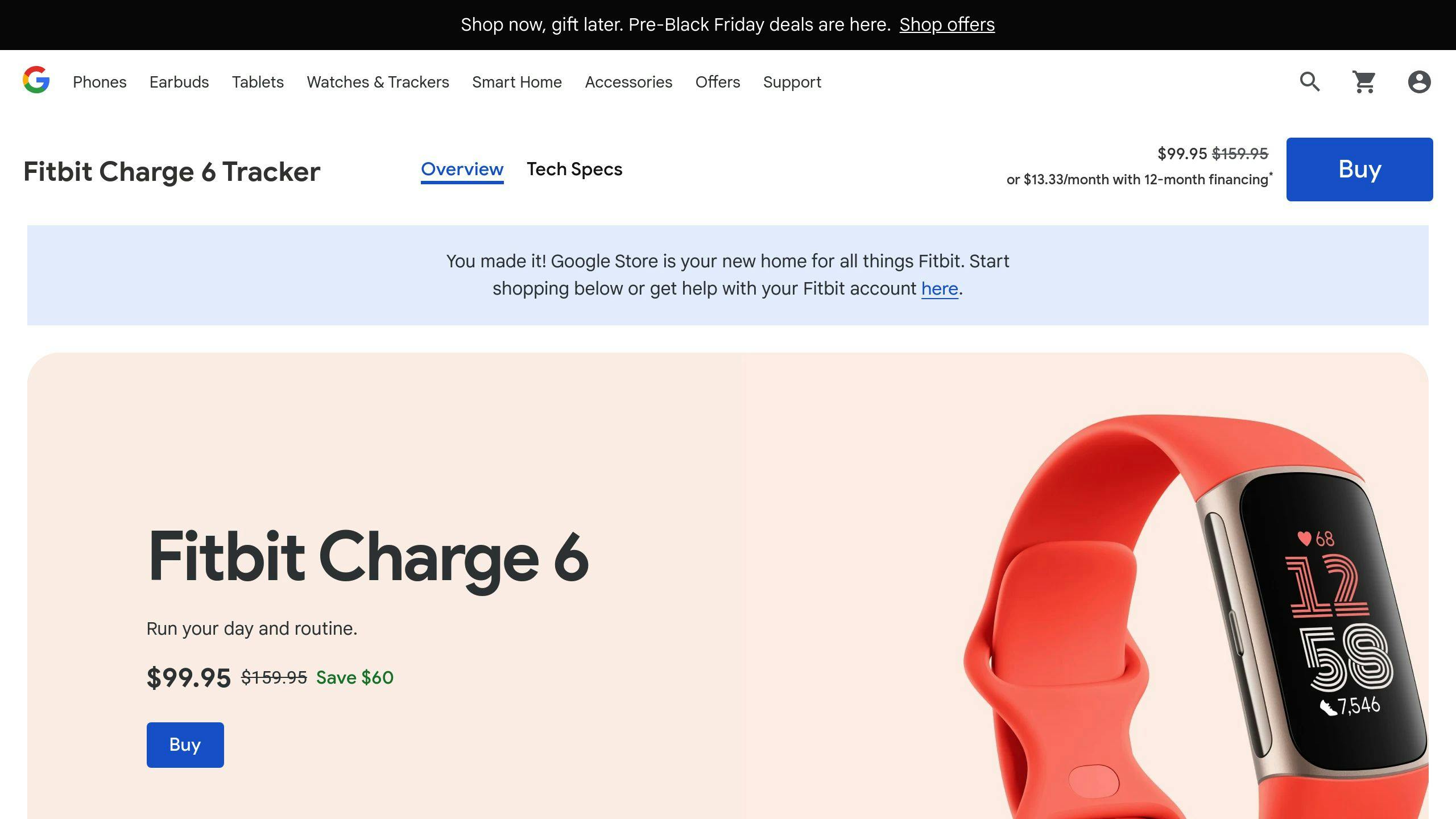Image resolution: width=1456 pixels, height=819 pixels.
Task: Click the Watches & Trackers menu item
Action: (x=378, y=82)
